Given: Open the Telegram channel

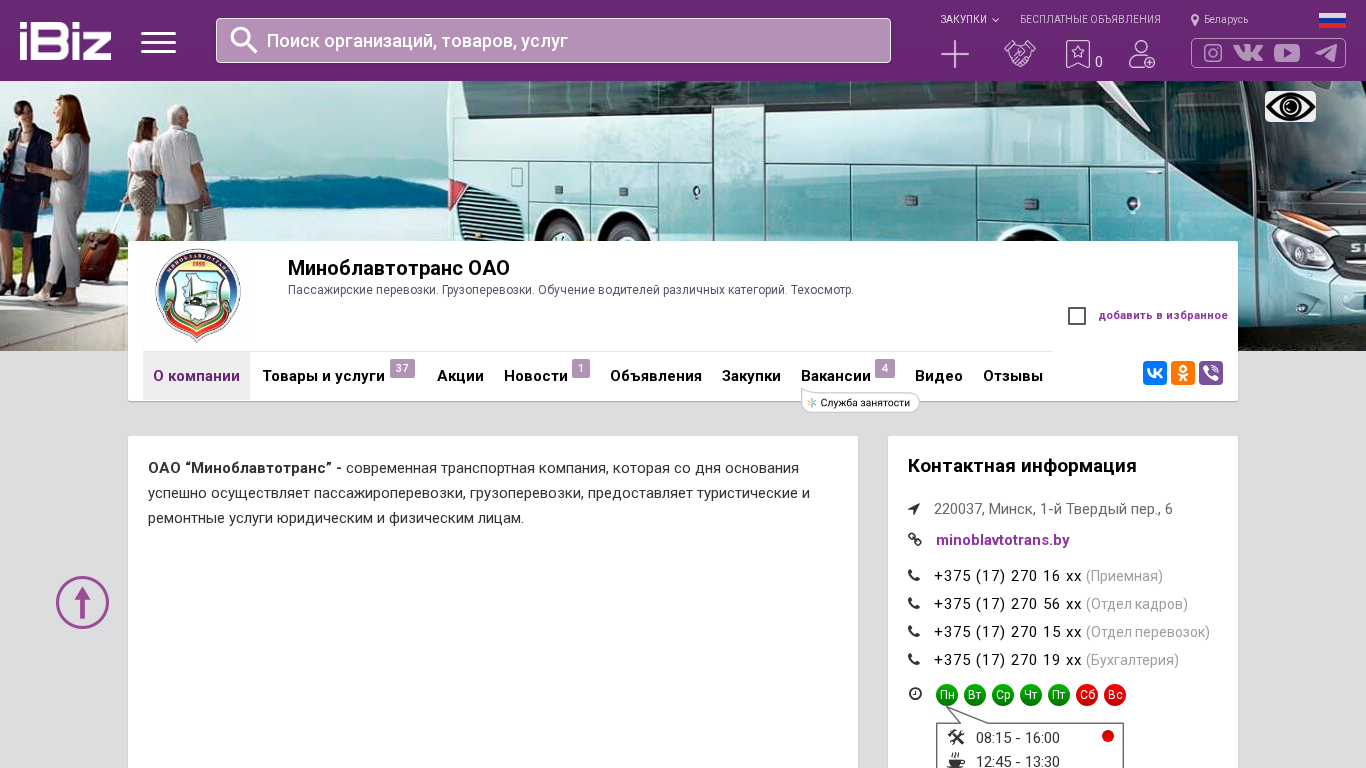Looking at the screenshot, I should tap(1326, 53).
